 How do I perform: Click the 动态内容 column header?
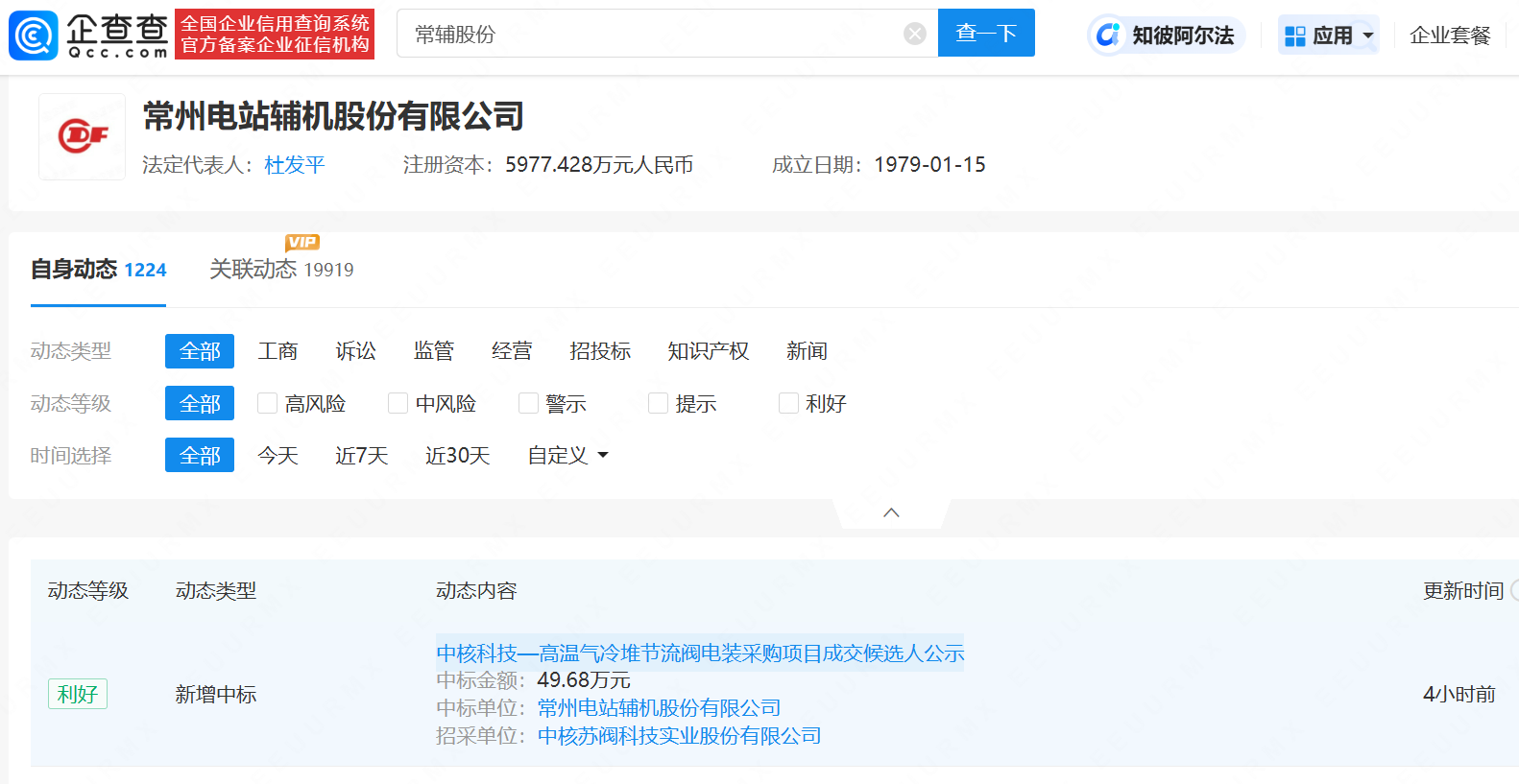tap(476, 591)
